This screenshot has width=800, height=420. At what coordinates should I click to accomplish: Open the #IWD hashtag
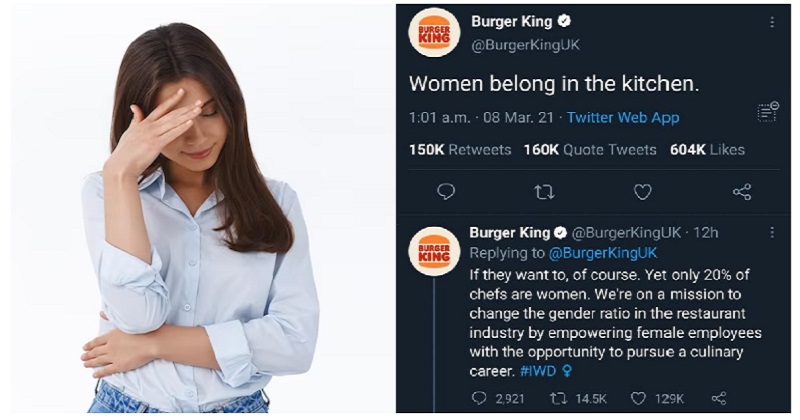point(538,371)
